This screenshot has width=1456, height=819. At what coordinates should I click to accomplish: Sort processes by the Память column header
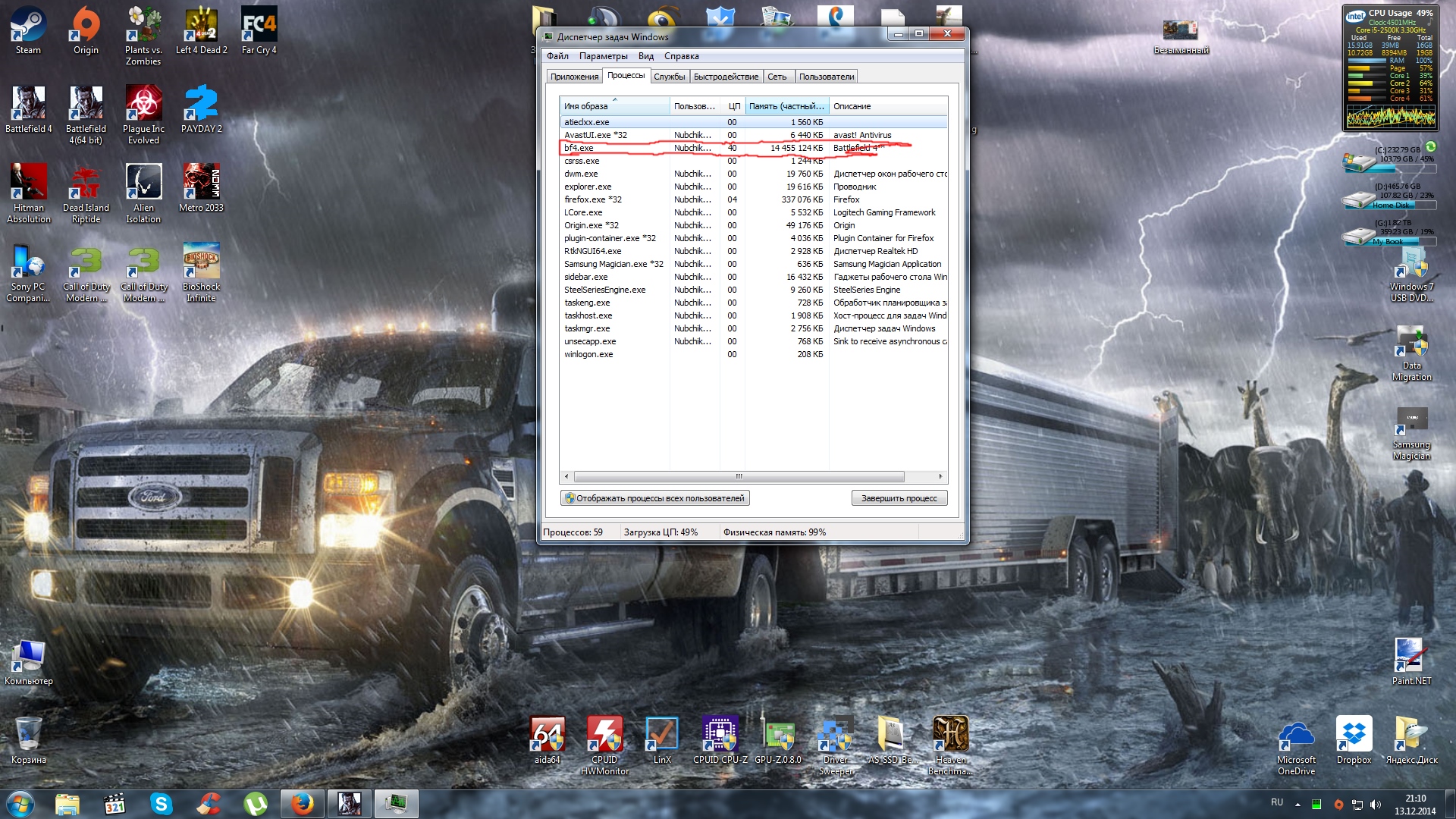[x=786, y=106]
